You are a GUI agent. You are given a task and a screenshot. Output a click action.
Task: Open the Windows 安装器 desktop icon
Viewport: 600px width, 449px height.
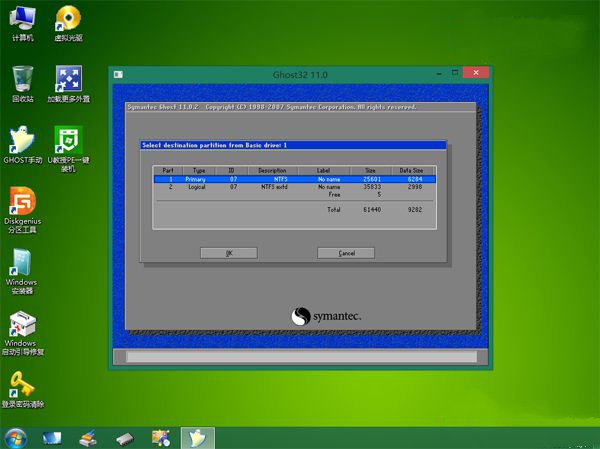click(22, 271)
